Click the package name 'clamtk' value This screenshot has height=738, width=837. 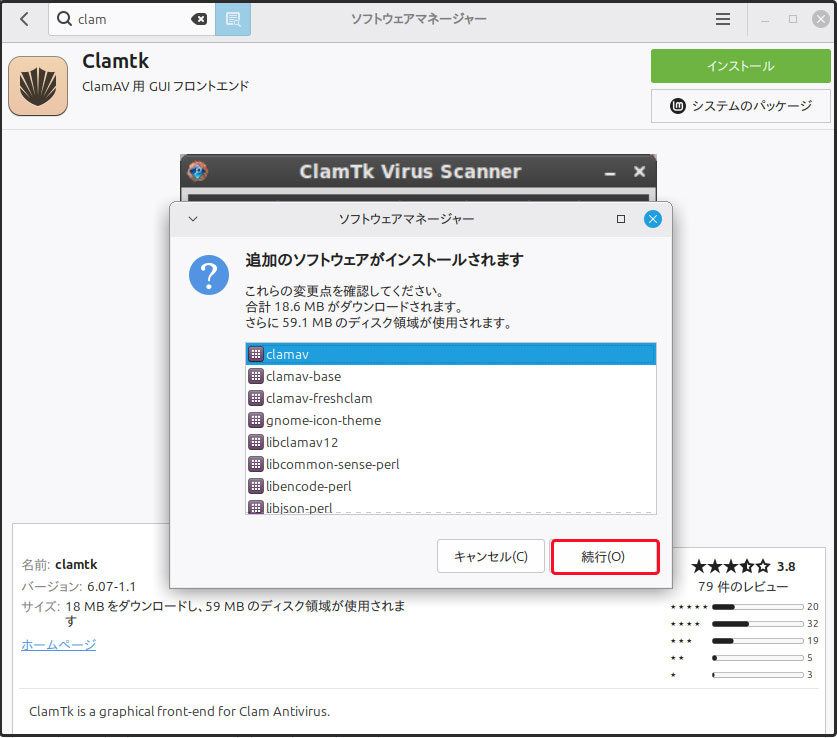click(76, 565)
